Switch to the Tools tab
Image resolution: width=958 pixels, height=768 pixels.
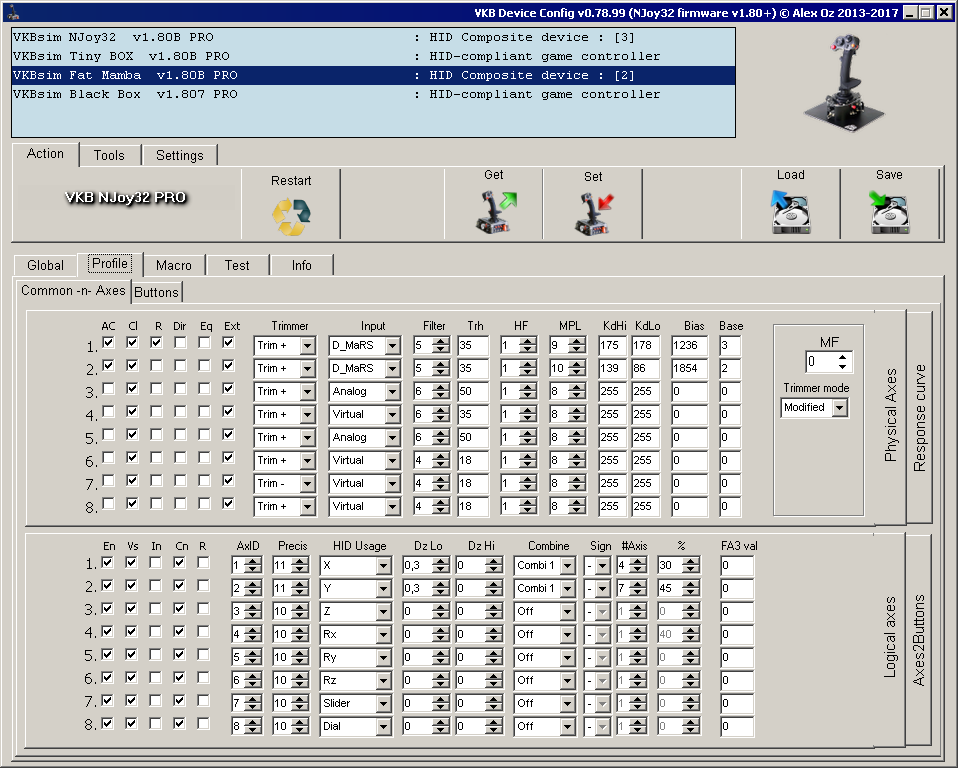click(x=109, y=155)
